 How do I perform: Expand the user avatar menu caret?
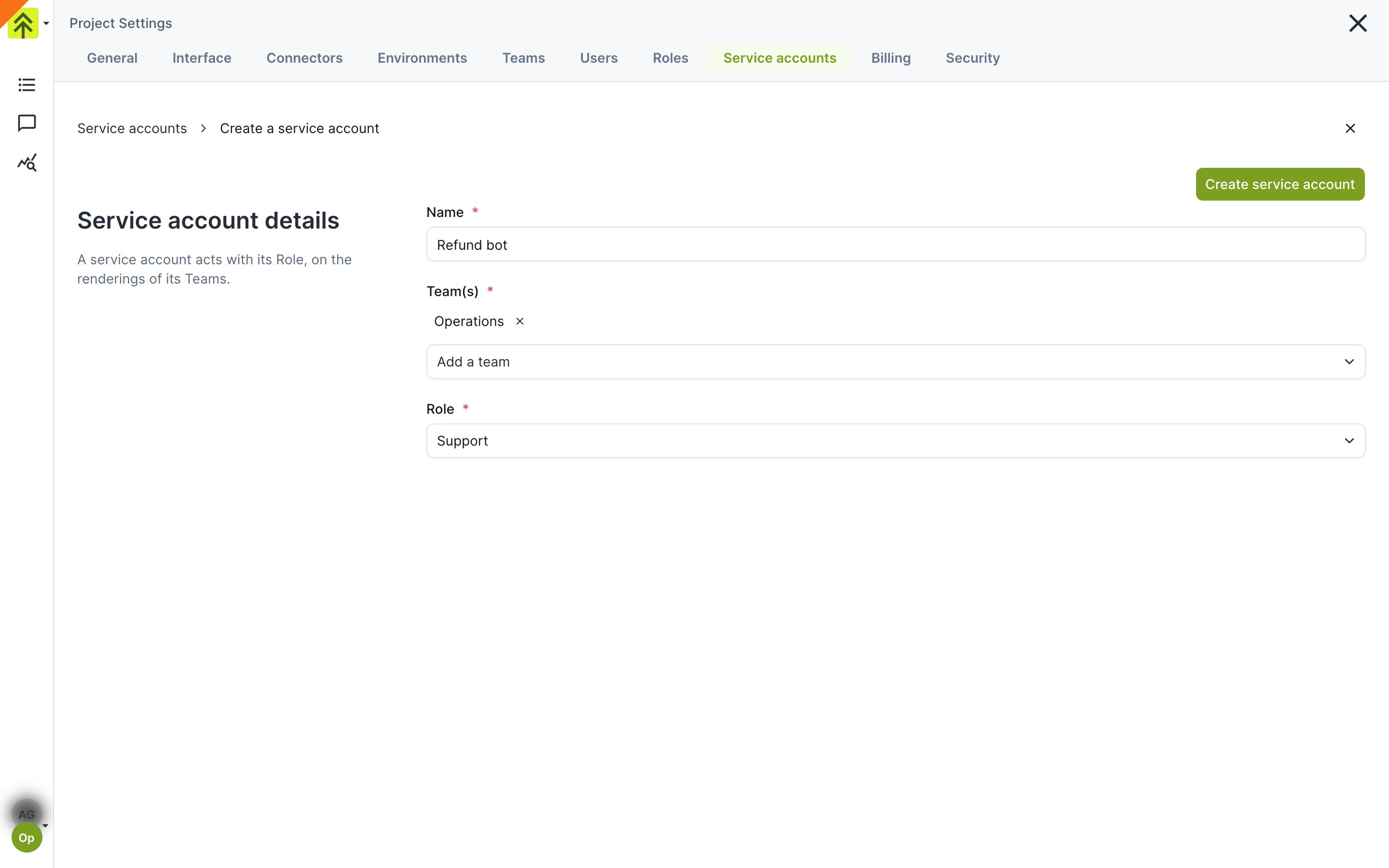tap(45, 826)
